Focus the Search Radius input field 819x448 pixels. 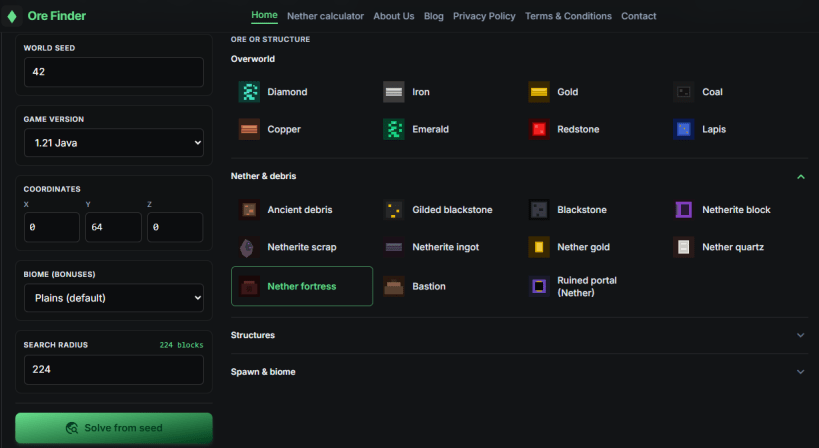pos(114,370)
